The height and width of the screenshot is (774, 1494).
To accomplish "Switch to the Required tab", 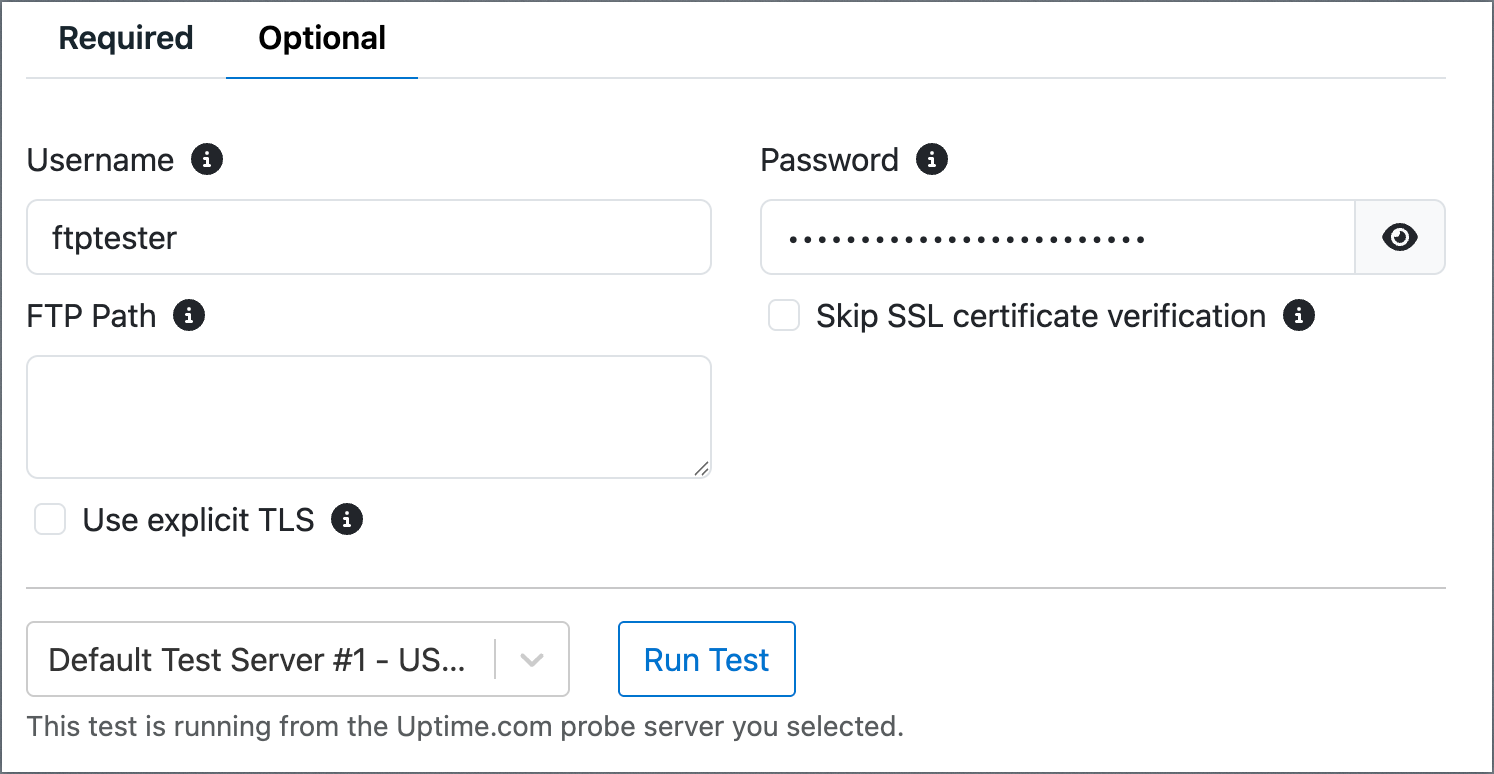I will (x=126, y=38).
